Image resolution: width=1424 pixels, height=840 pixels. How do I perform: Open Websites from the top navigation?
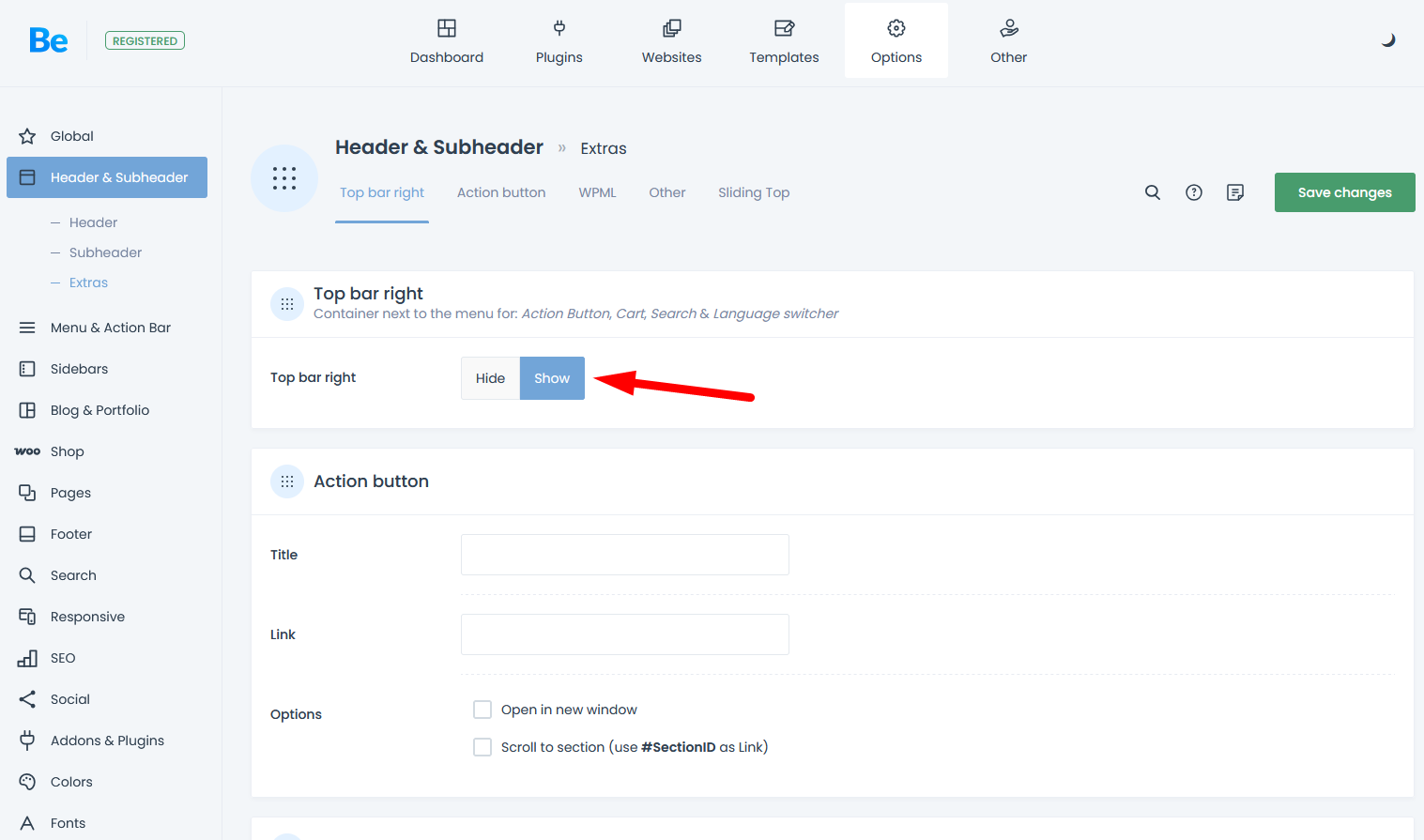pos(671,41)
